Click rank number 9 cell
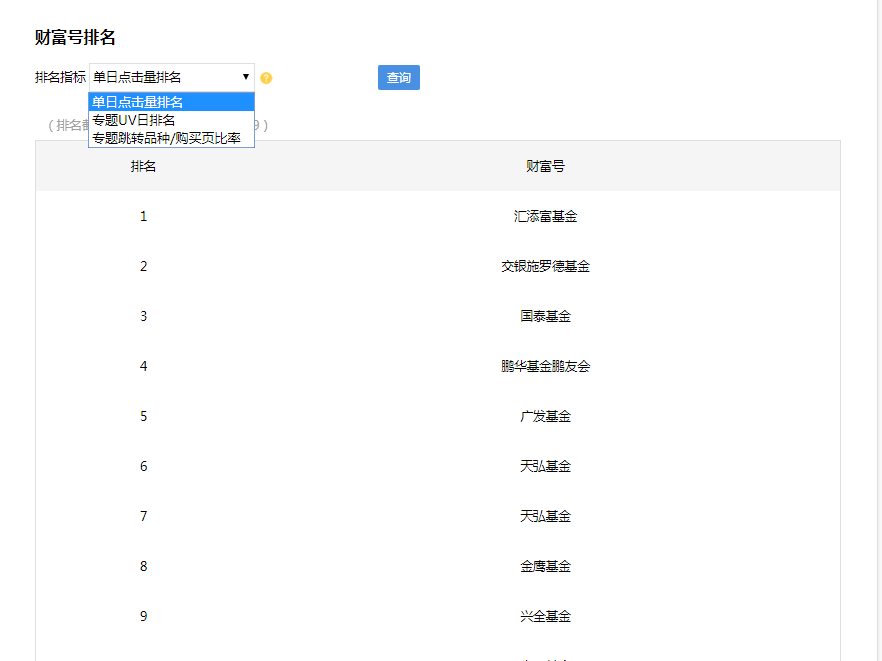The width and height of the screenshot is (882, 661). 143,617
